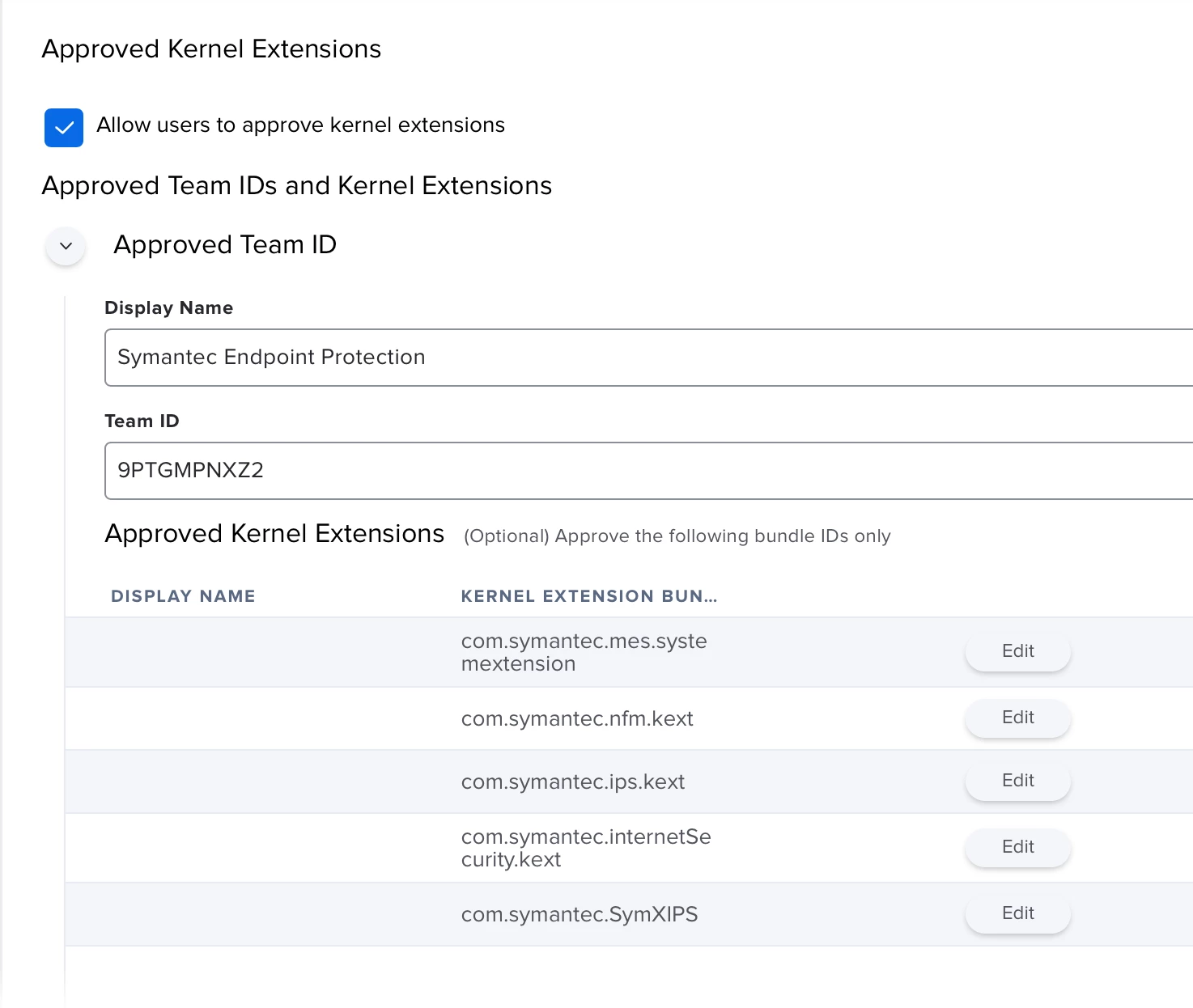The height and width of the screenshot is (1008, 1193).
Task: Click the Approved Team ID heading
Action: (x=225, y=244)
